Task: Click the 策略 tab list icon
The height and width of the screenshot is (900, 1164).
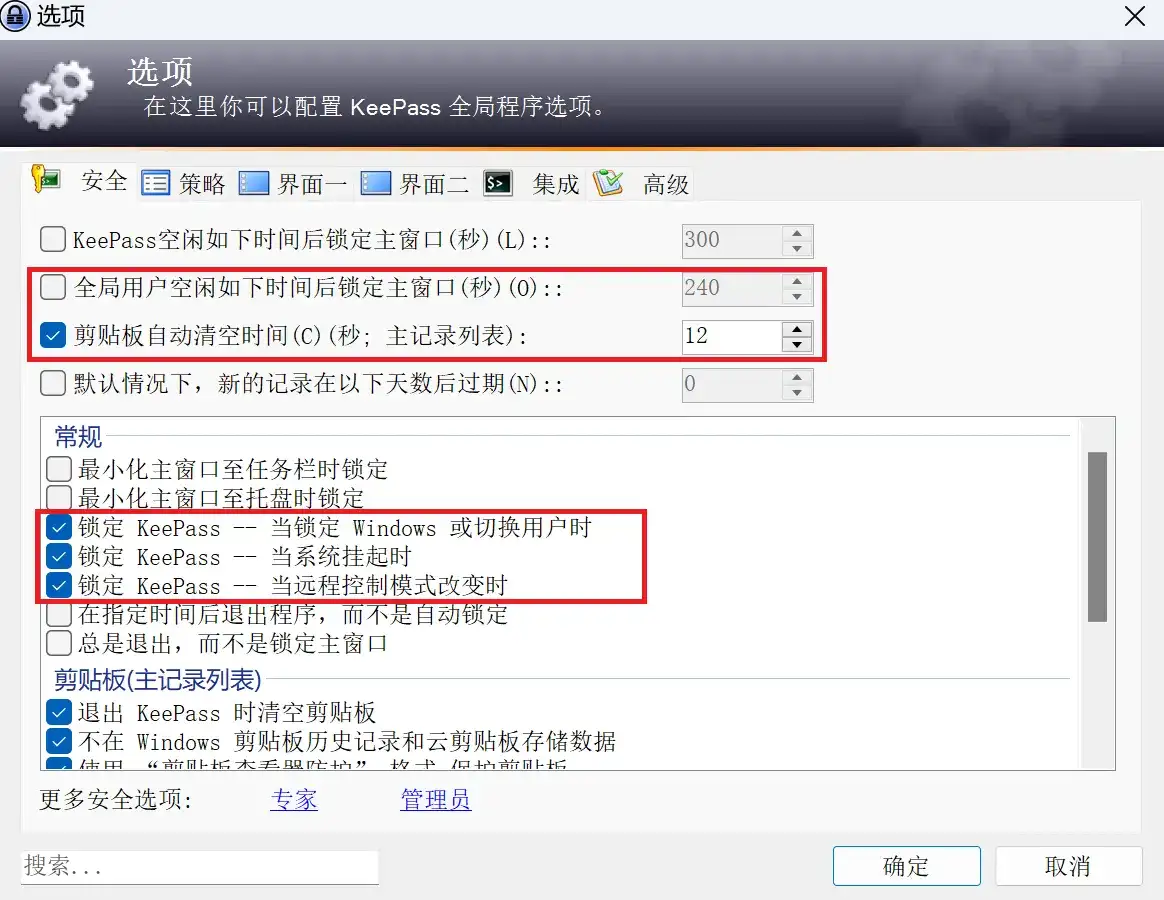Action: pos(156,183)
